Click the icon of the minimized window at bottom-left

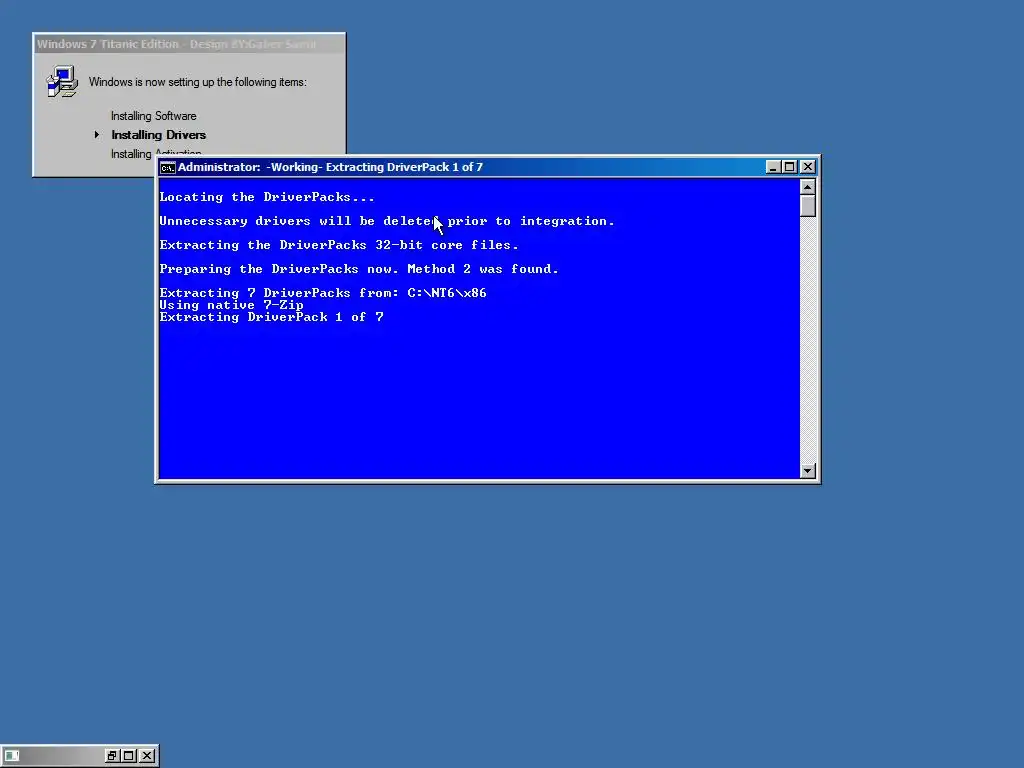pos(12,756)
